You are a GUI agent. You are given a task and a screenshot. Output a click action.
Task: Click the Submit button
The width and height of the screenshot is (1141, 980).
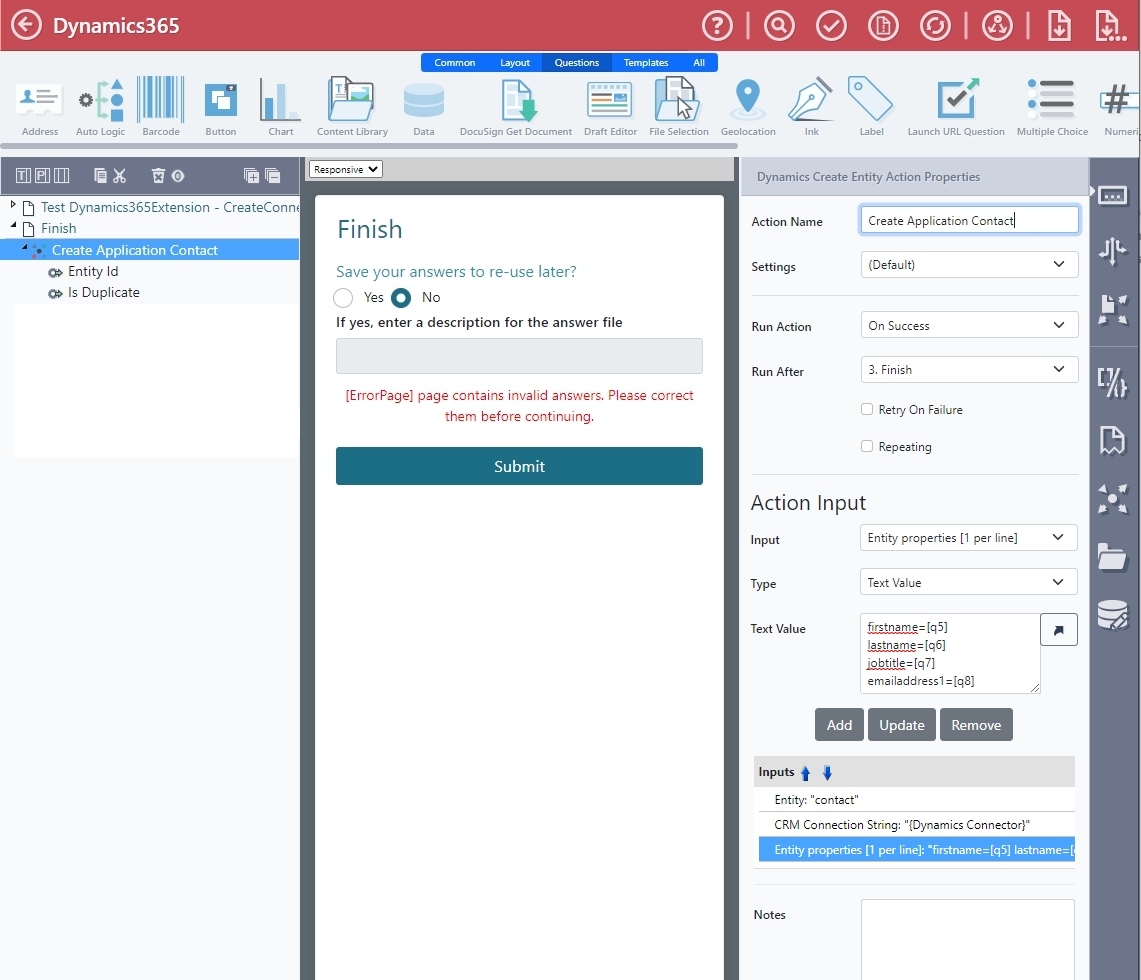pyautogui.click(x=519, y=466)
